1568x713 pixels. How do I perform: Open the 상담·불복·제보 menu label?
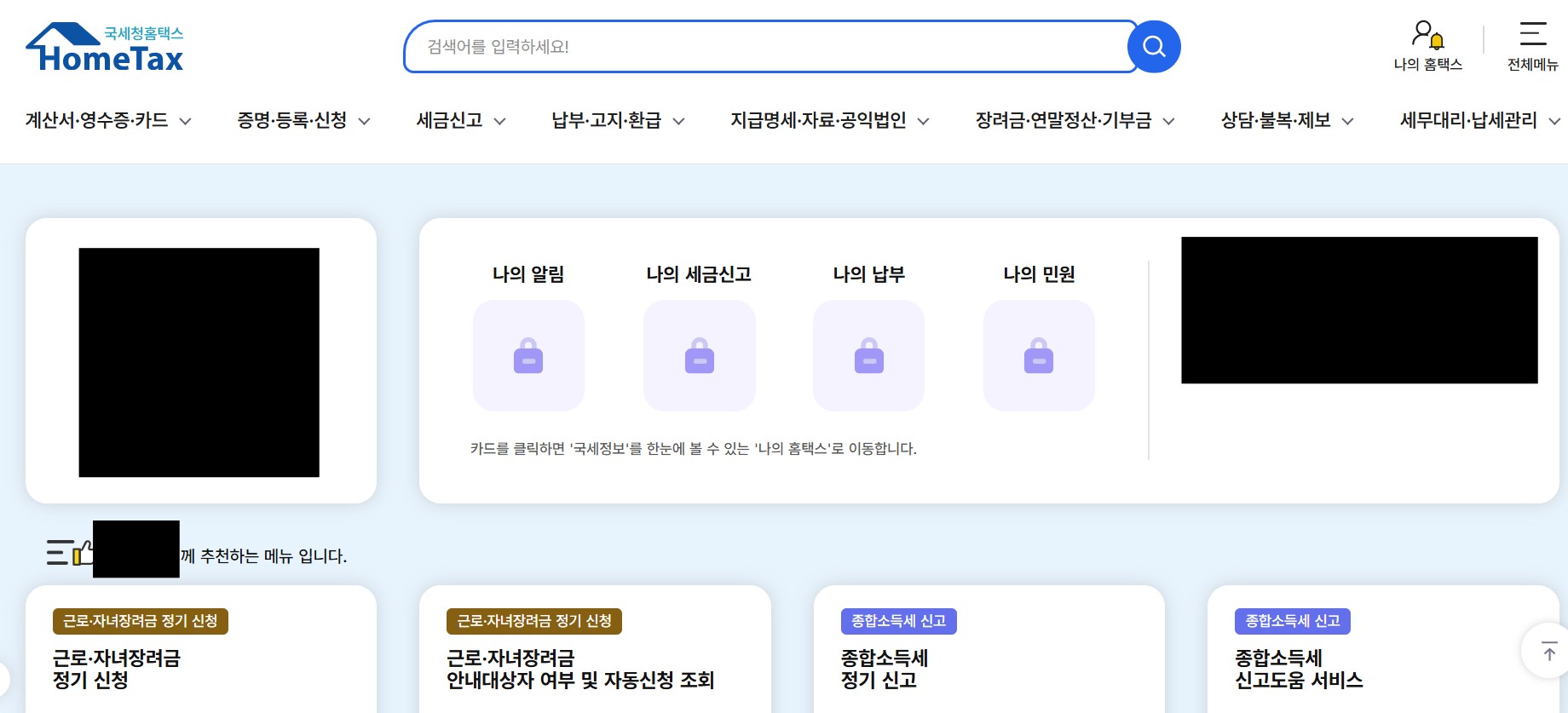click(1276, 120)
